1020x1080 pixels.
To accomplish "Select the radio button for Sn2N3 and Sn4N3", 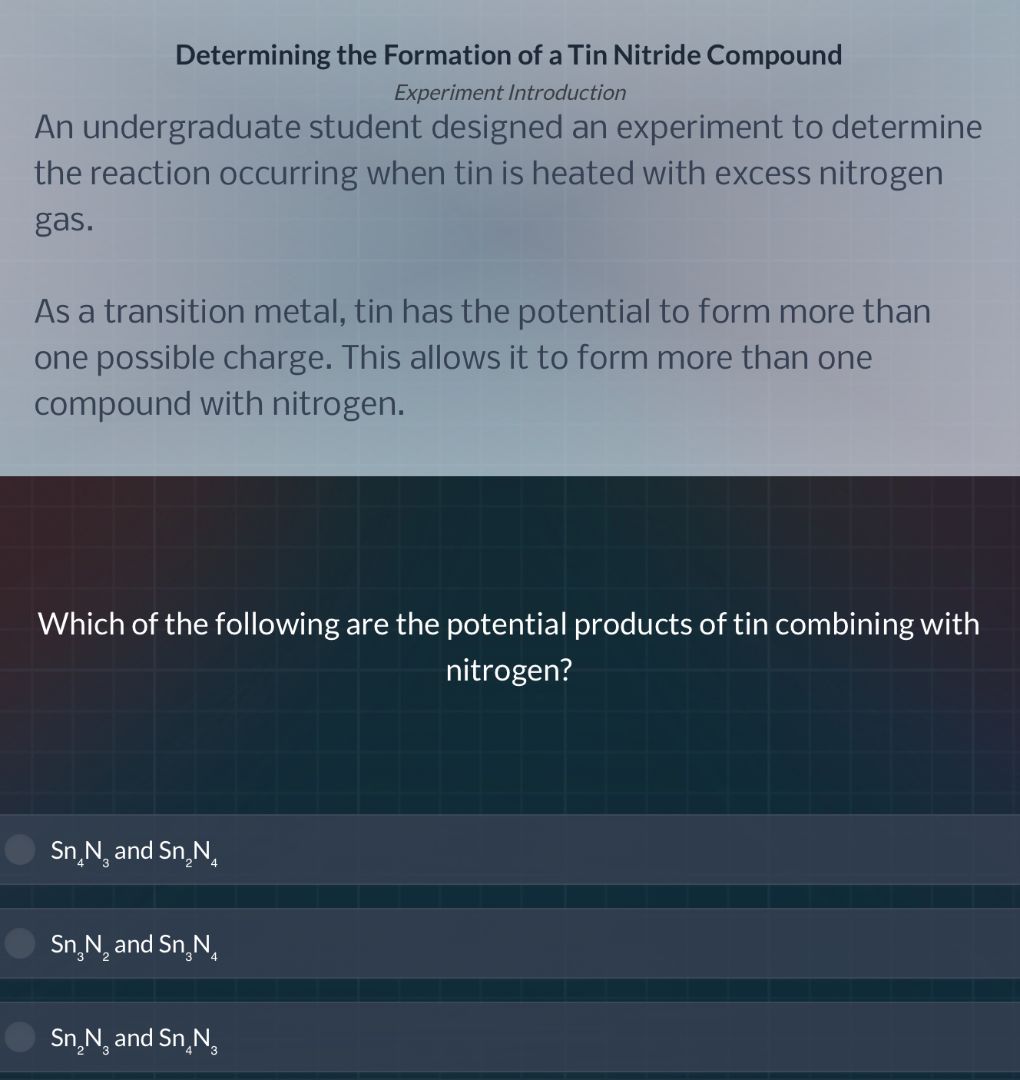I will [x=20, y=1037].
